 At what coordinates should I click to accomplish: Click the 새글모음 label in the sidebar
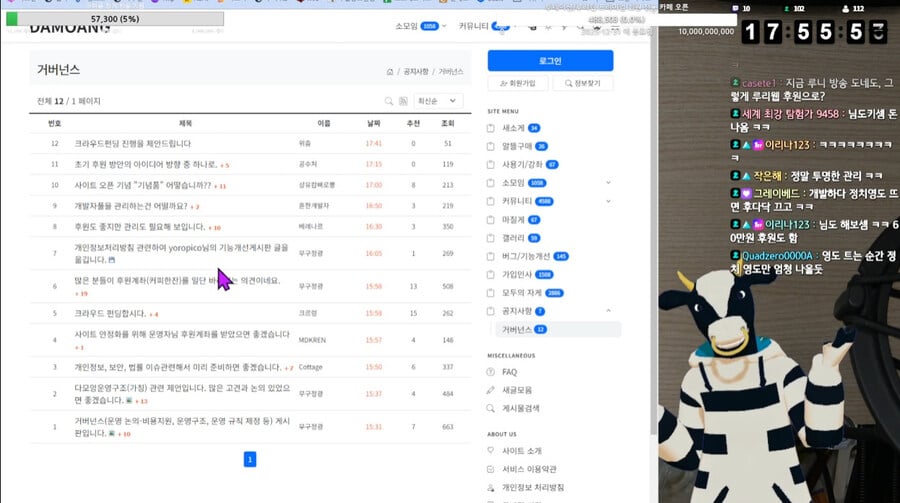click(517, 390)
